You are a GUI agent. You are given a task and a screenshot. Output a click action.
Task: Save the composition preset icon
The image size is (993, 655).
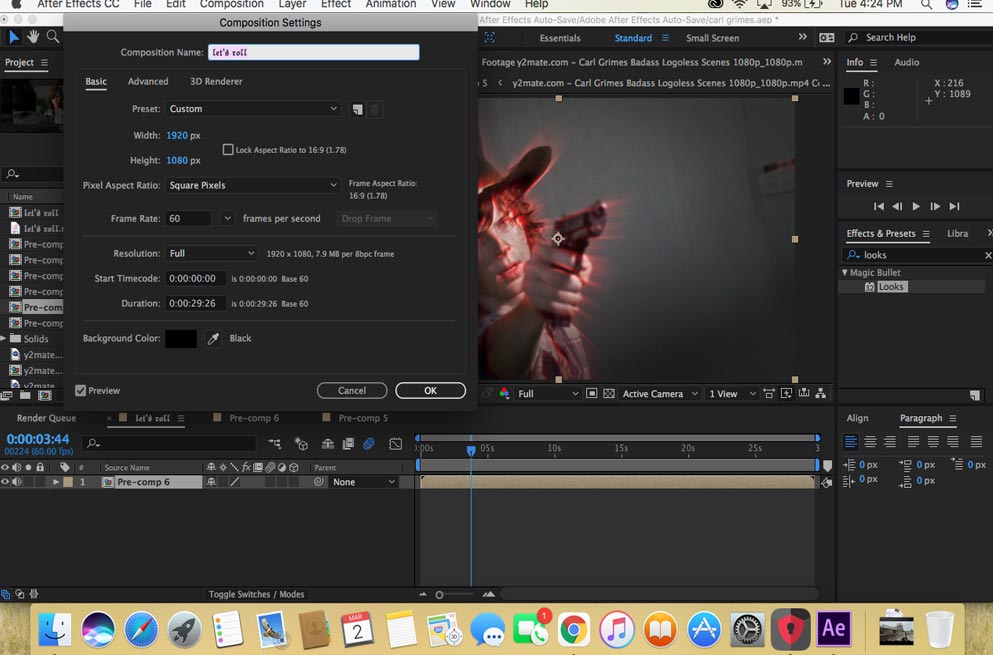358,110
